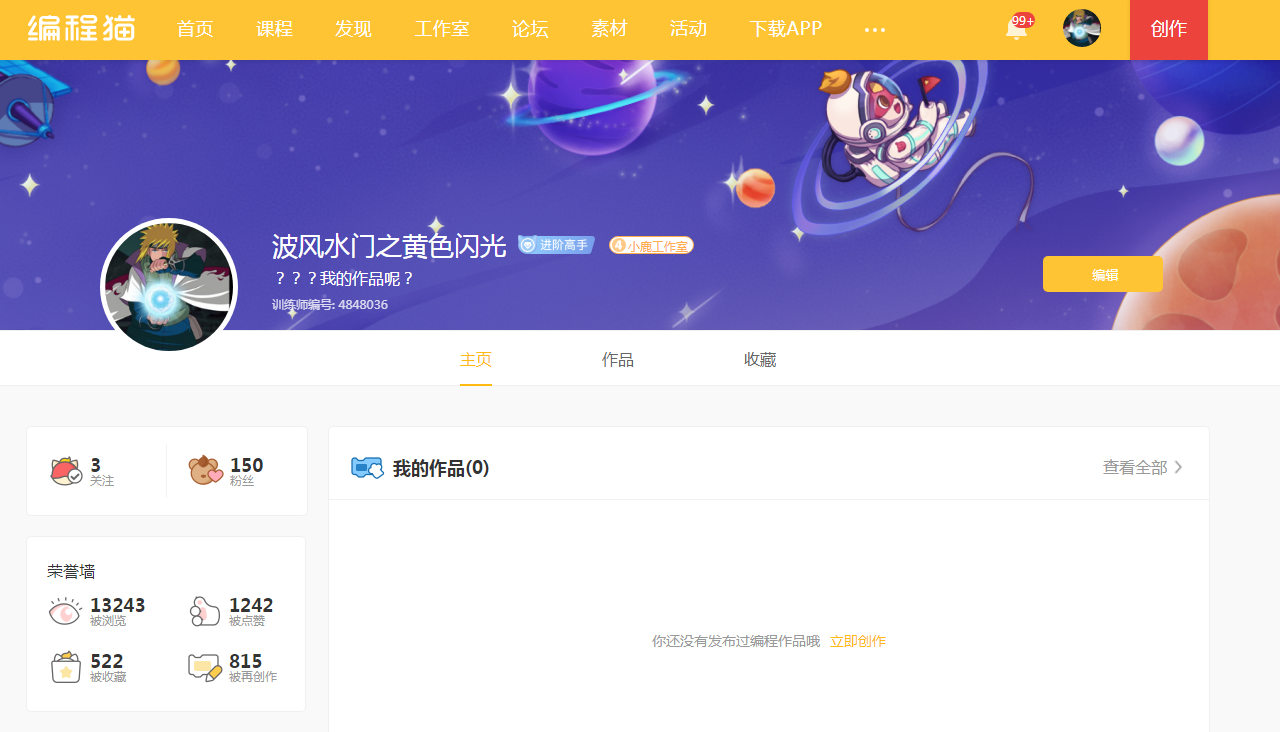Click the yellow 编辑 button

tap(1103, 274)
